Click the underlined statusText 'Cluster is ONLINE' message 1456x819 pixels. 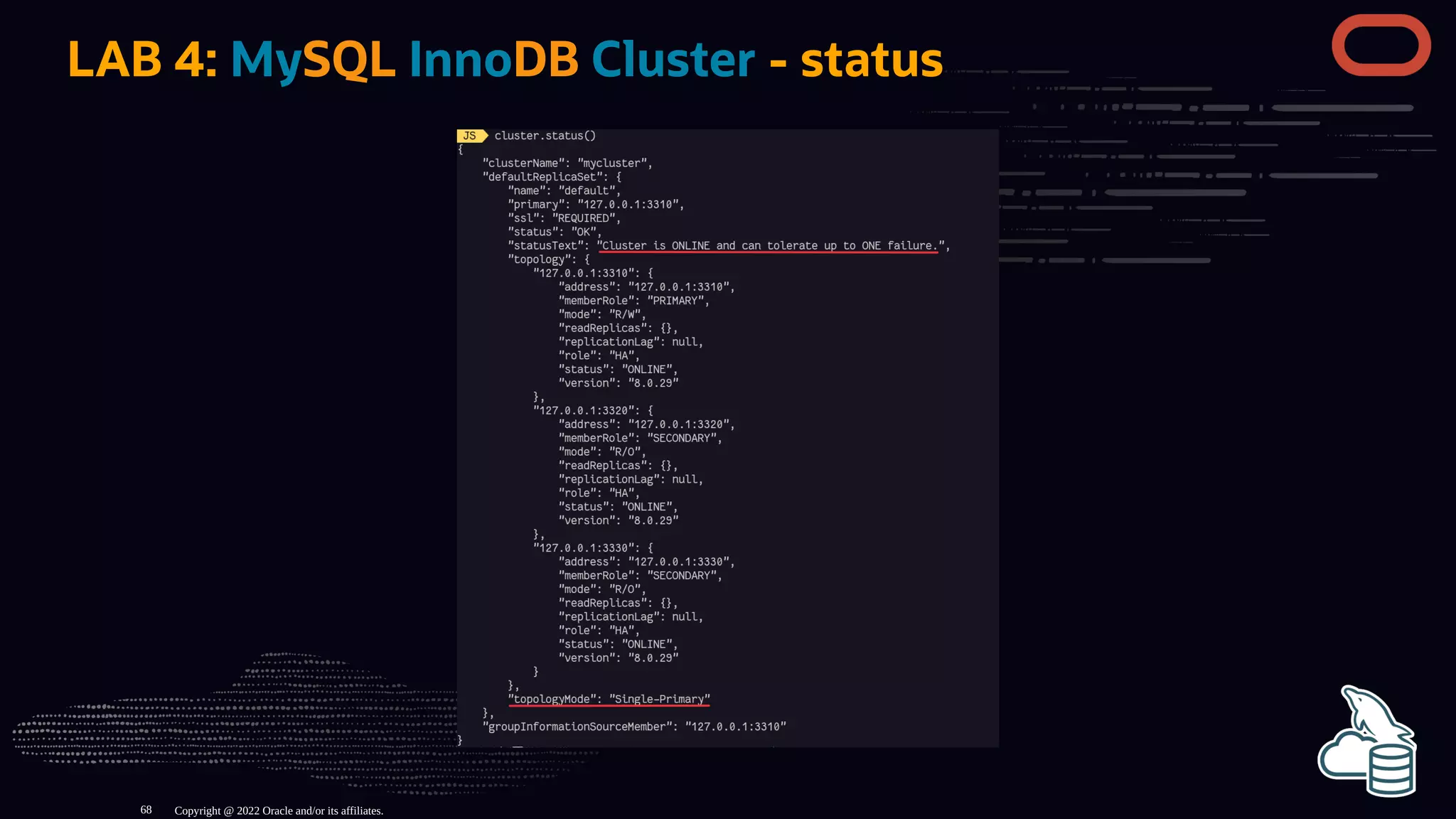[x=770, y=246]
